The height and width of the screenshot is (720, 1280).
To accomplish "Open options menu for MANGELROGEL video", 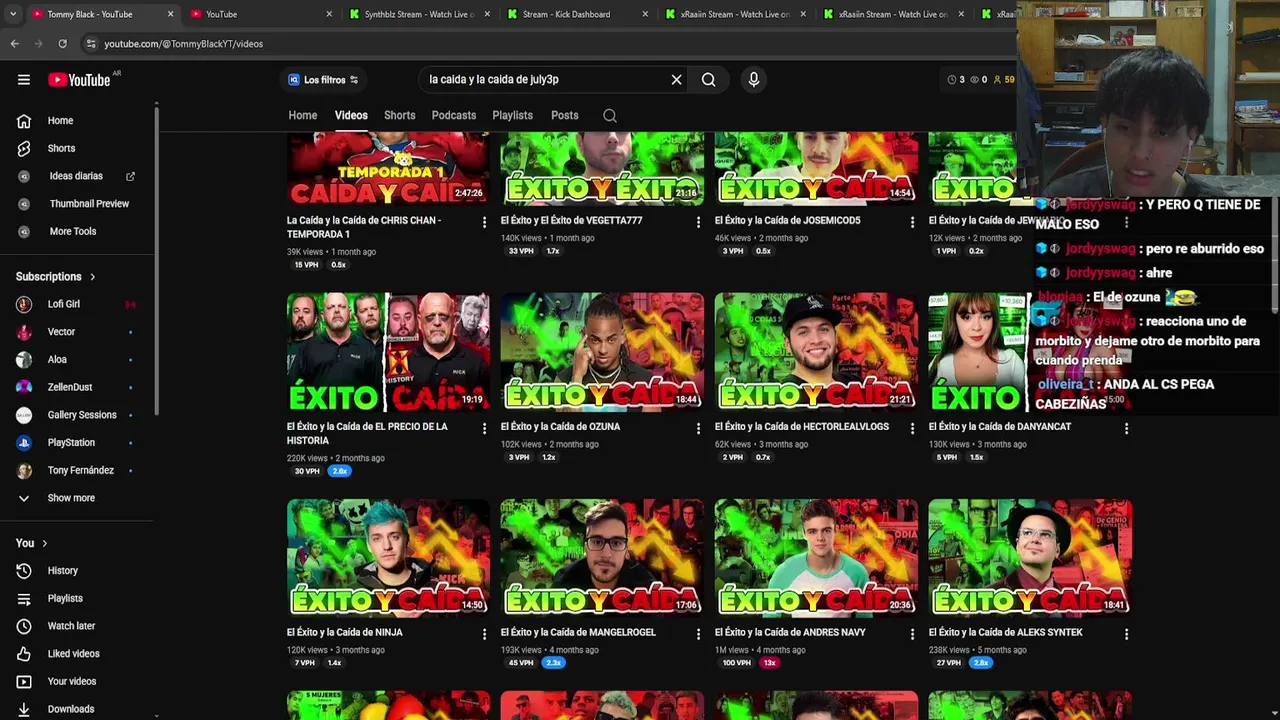I will pos(698,634).
